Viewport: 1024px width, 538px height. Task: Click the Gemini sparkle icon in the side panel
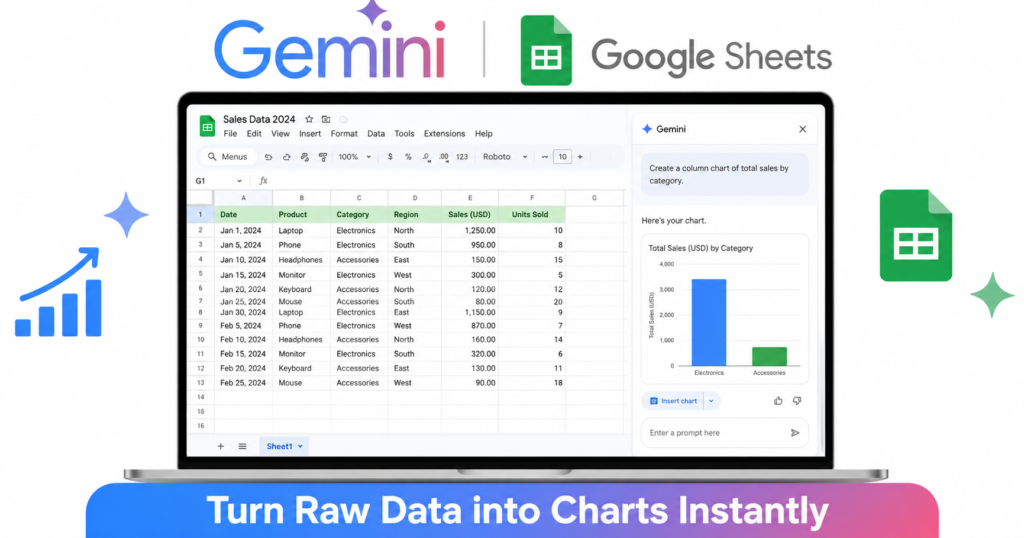[647, 129]
